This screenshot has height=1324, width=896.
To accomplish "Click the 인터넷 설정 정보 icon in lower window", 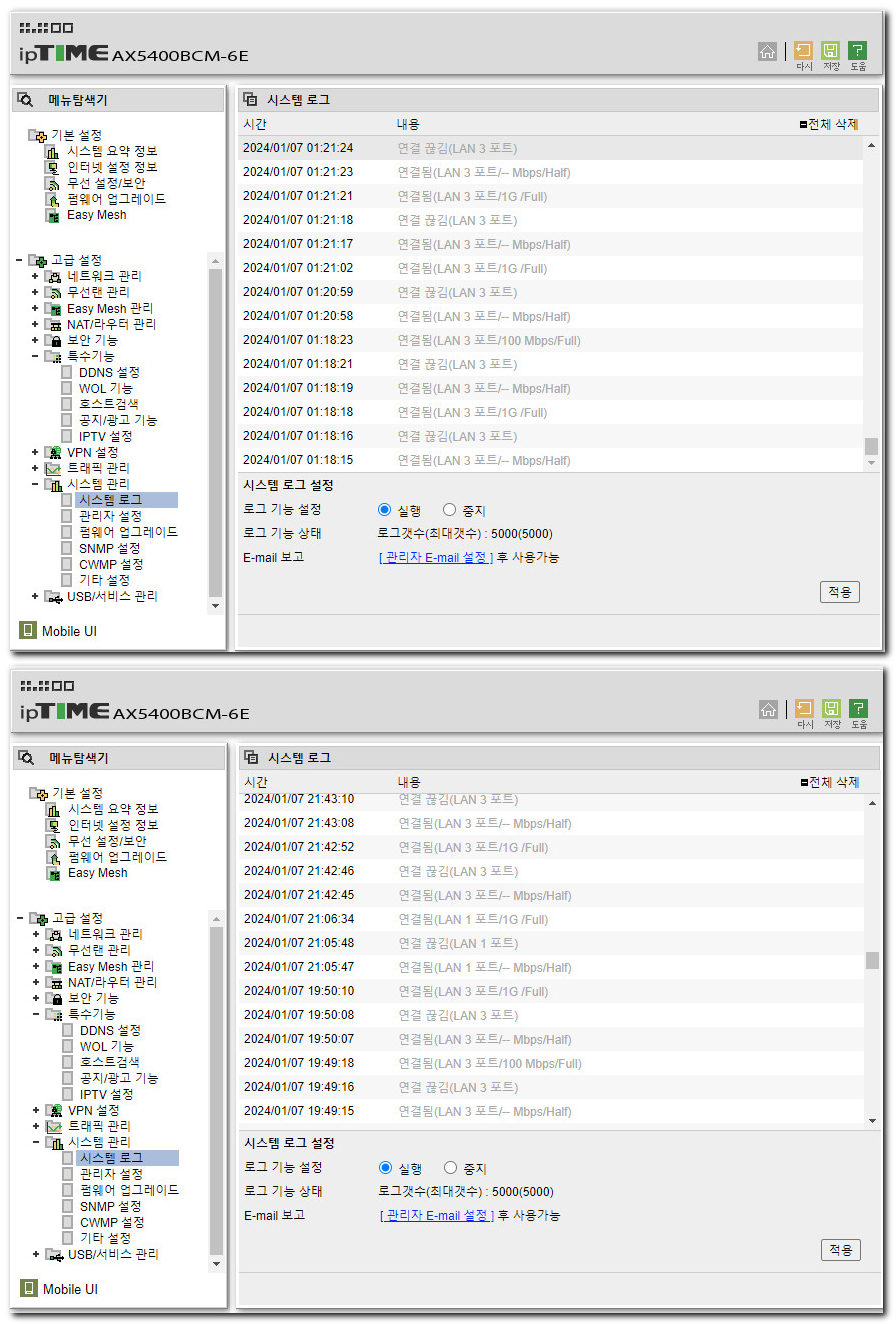I will (x=53, y=825).
